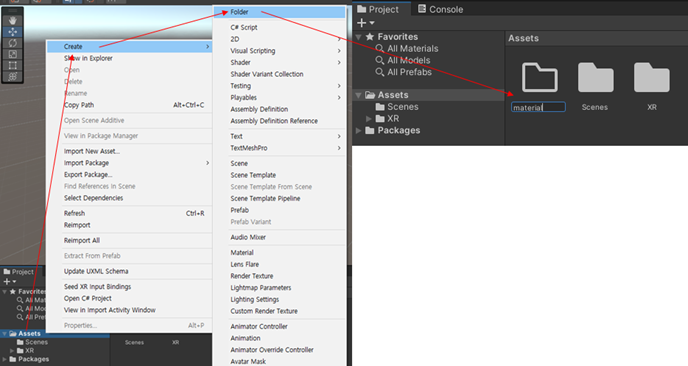Select the Assets folder in right panel tree
The width and height of the screenshot is (688, 366).
(x=387, y=95)
